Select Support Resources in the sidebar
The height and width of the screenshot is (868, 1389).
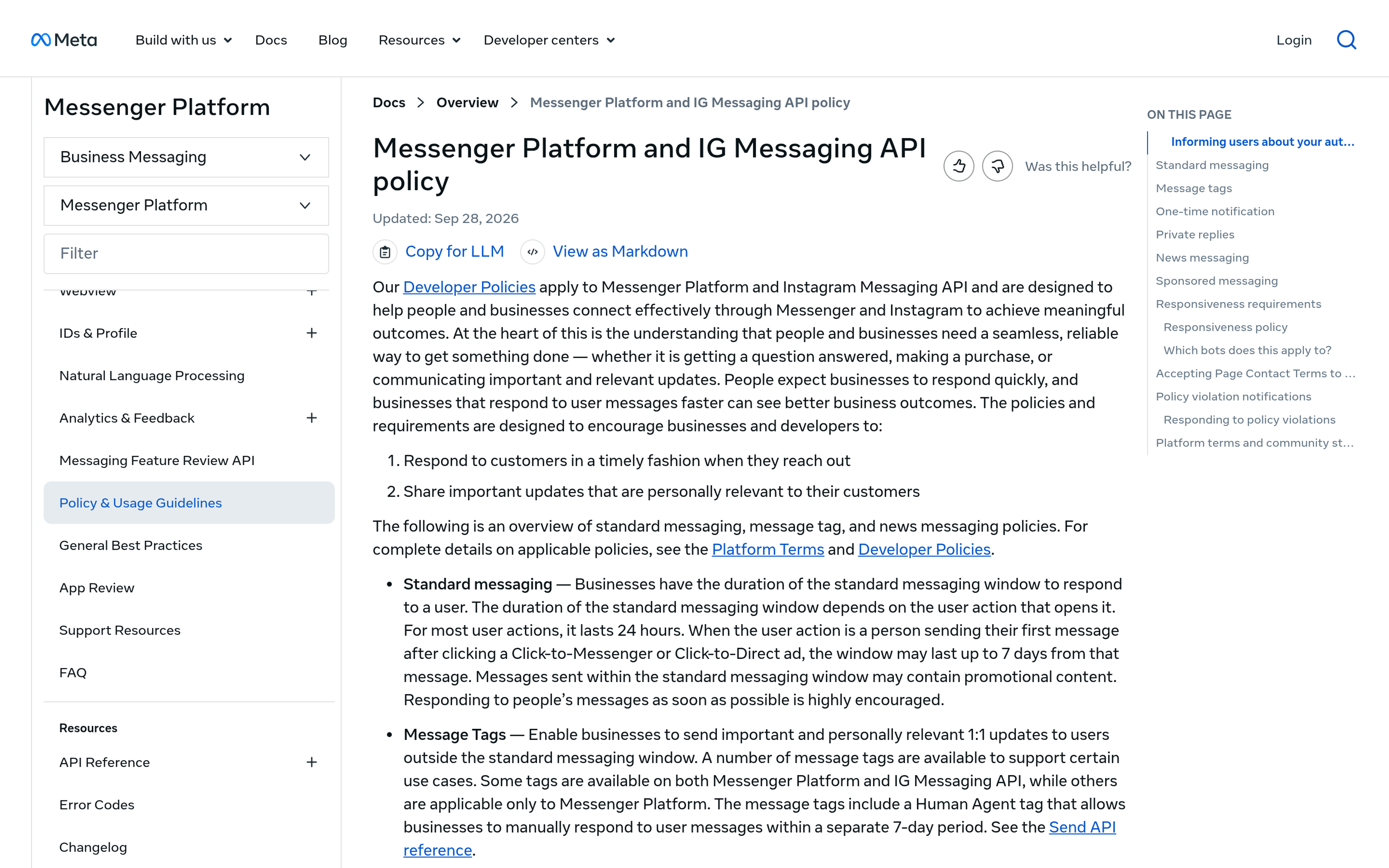pyautogui.click(x=120, y=630)
